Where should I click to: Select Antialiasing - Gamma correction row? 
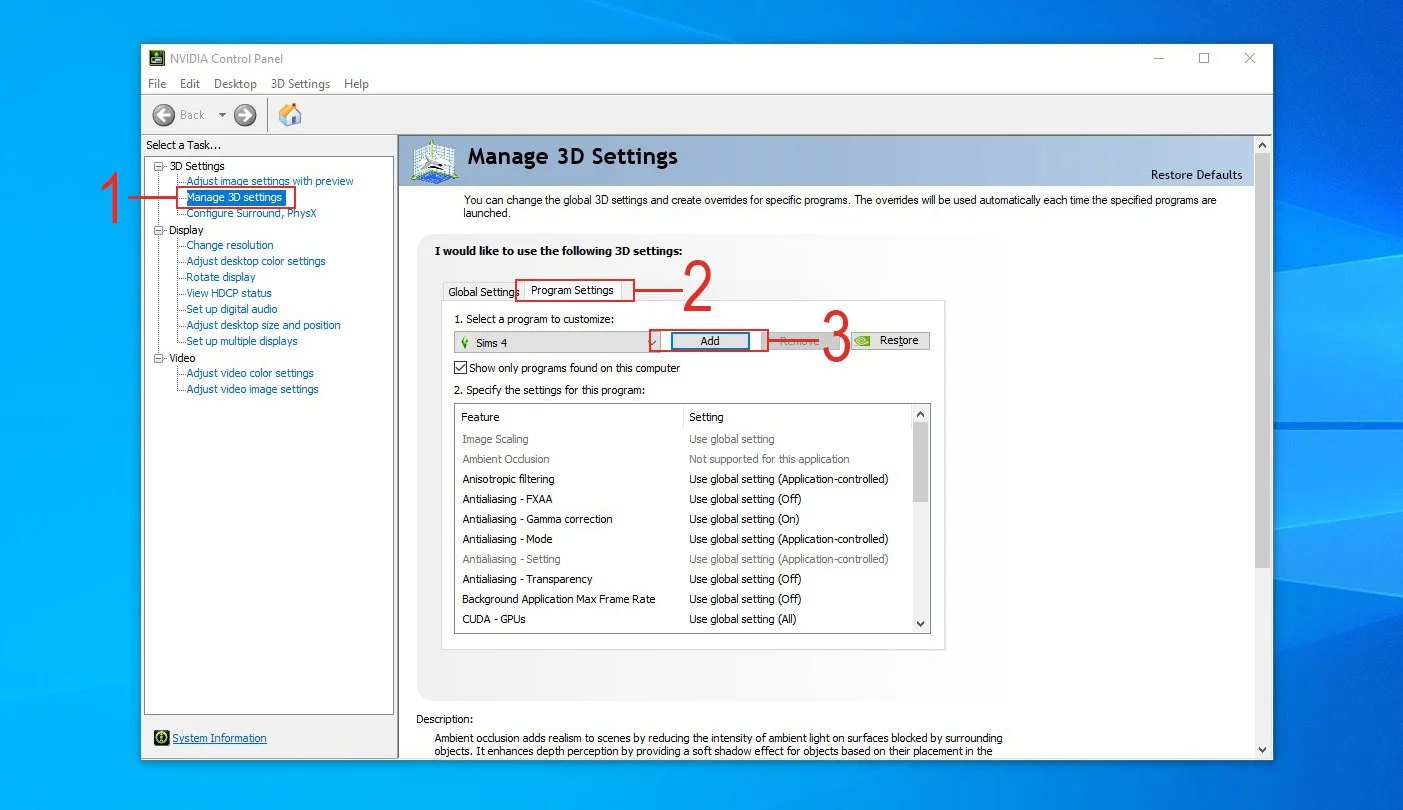684,519
